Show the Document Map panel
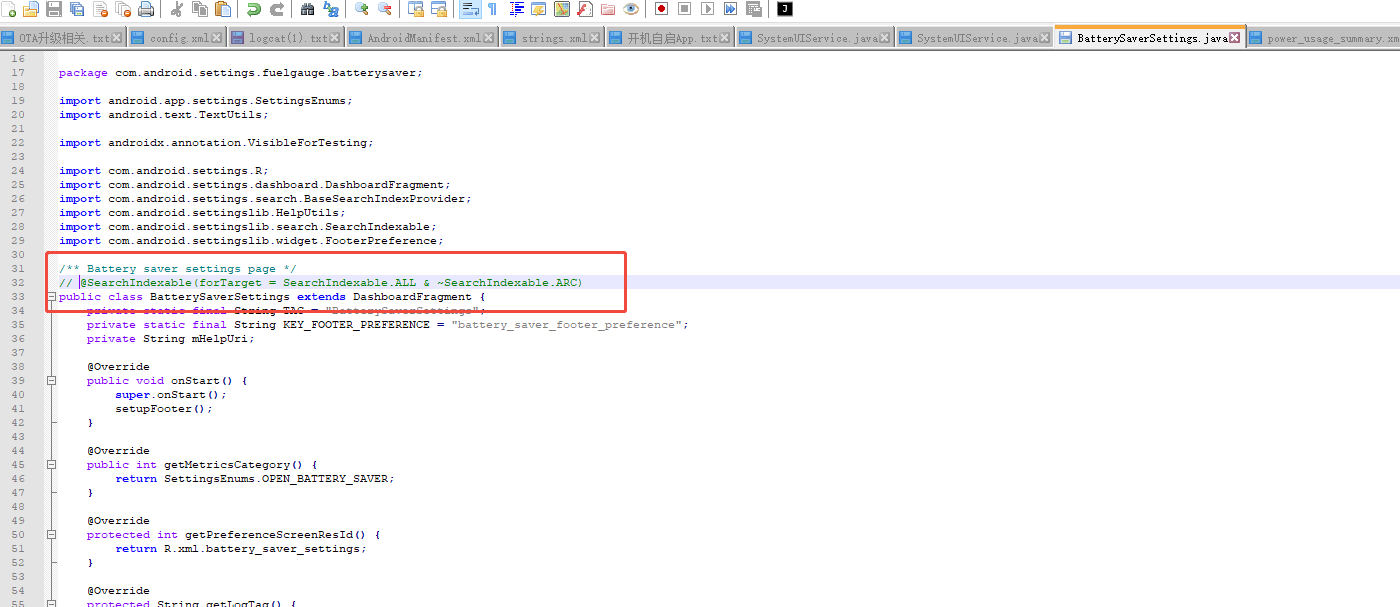 pos(562,9)
